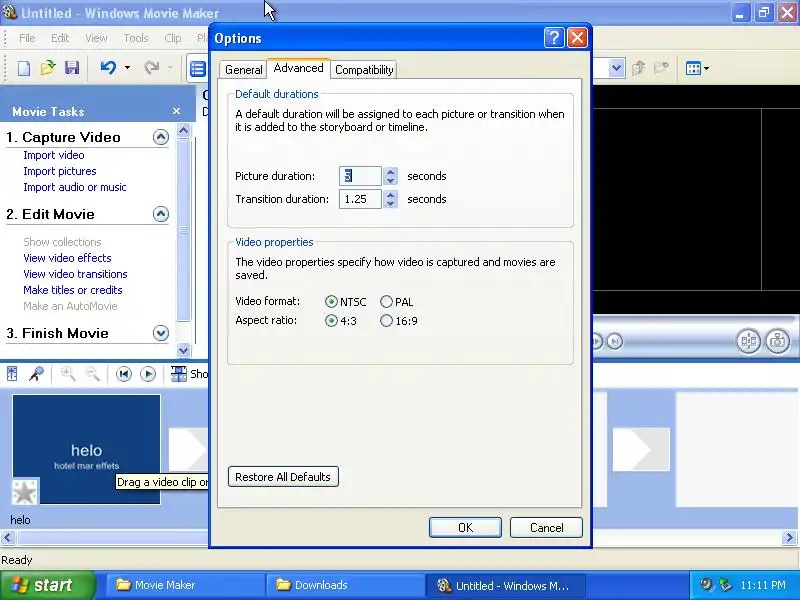
Task: Click the Narrate Timeline microphone icon
Action: [x=36, y=374]
